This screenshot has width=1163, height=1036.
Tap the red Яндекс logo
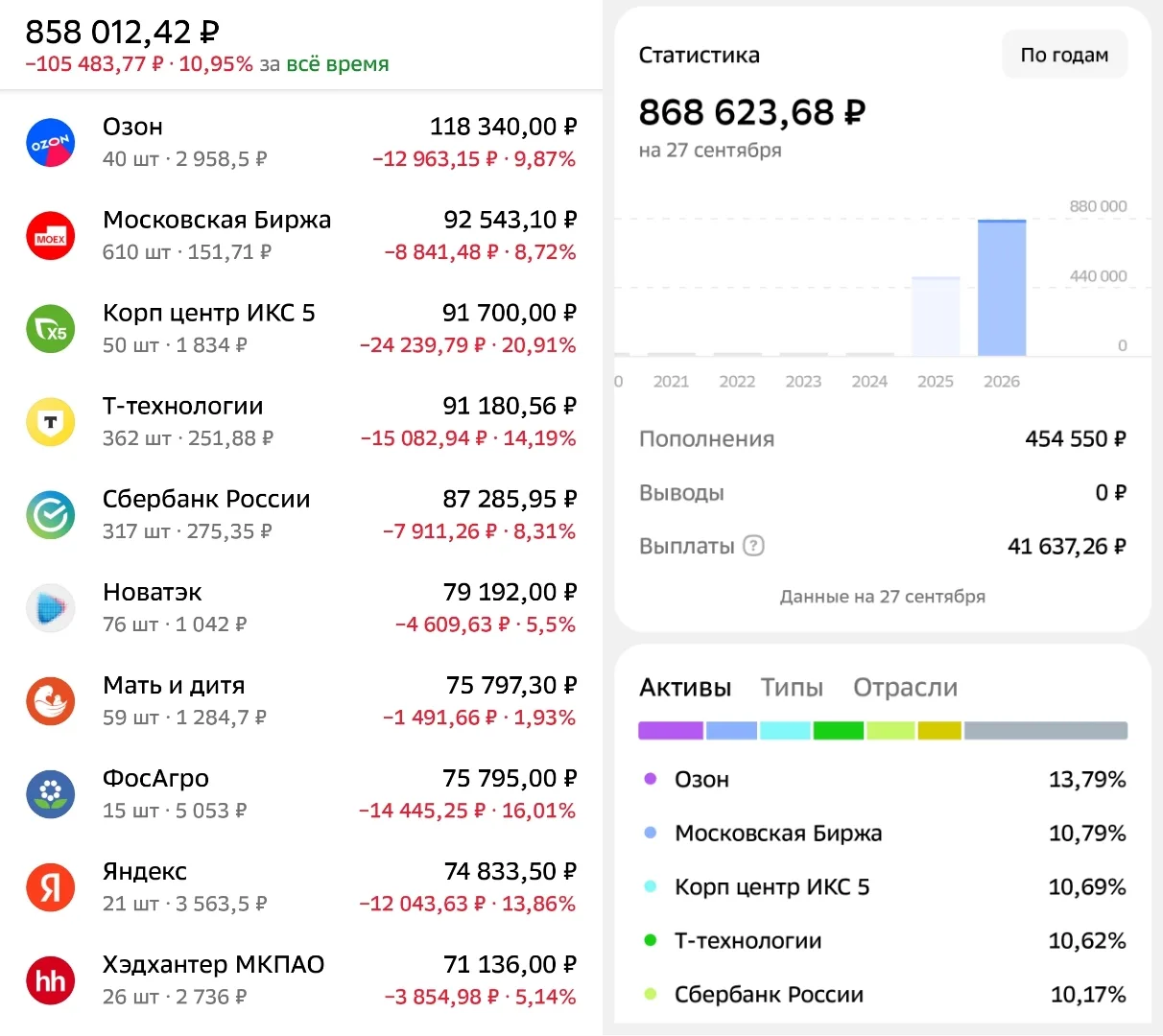coord(50,887)
